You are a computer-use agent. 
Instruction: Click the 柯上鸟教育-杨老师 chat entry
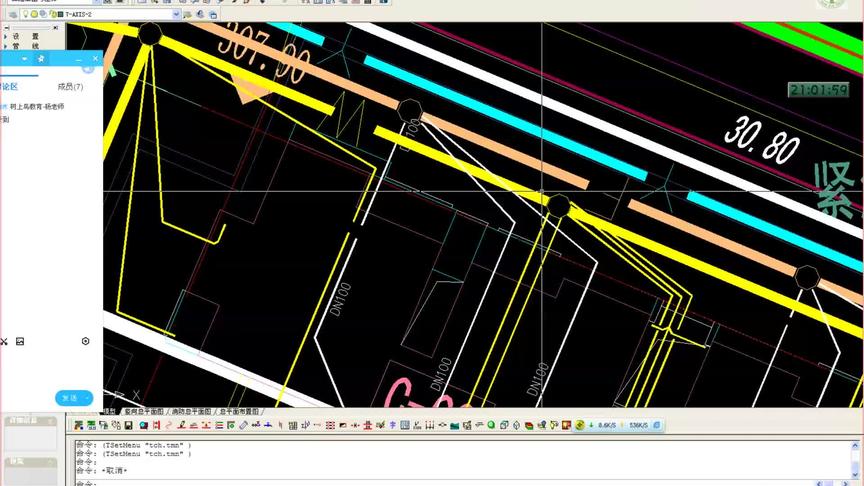click(x=36, y=106)
